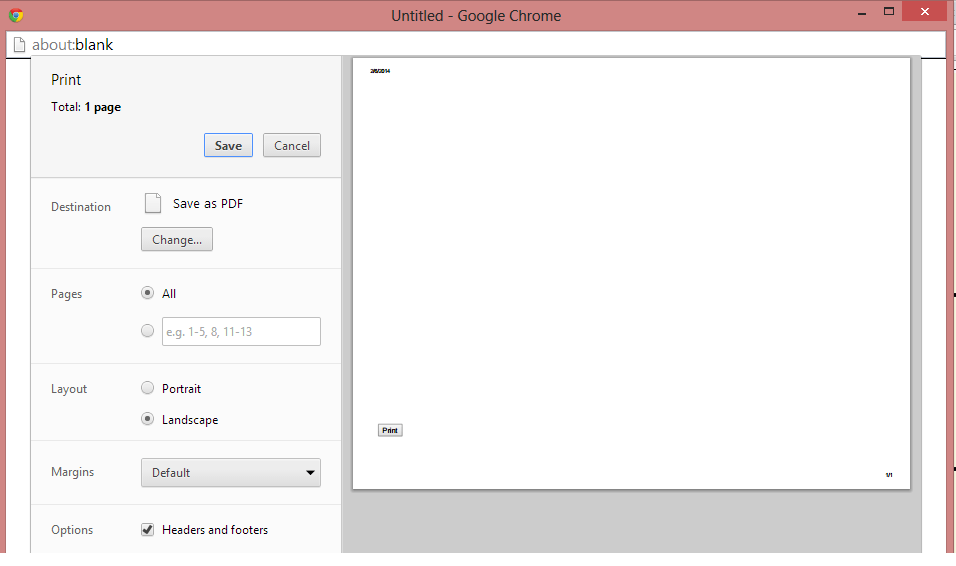The height and width of the screenshot is (566, 956).
Task: Switch layout to Portrait
Action: [148, 389]
